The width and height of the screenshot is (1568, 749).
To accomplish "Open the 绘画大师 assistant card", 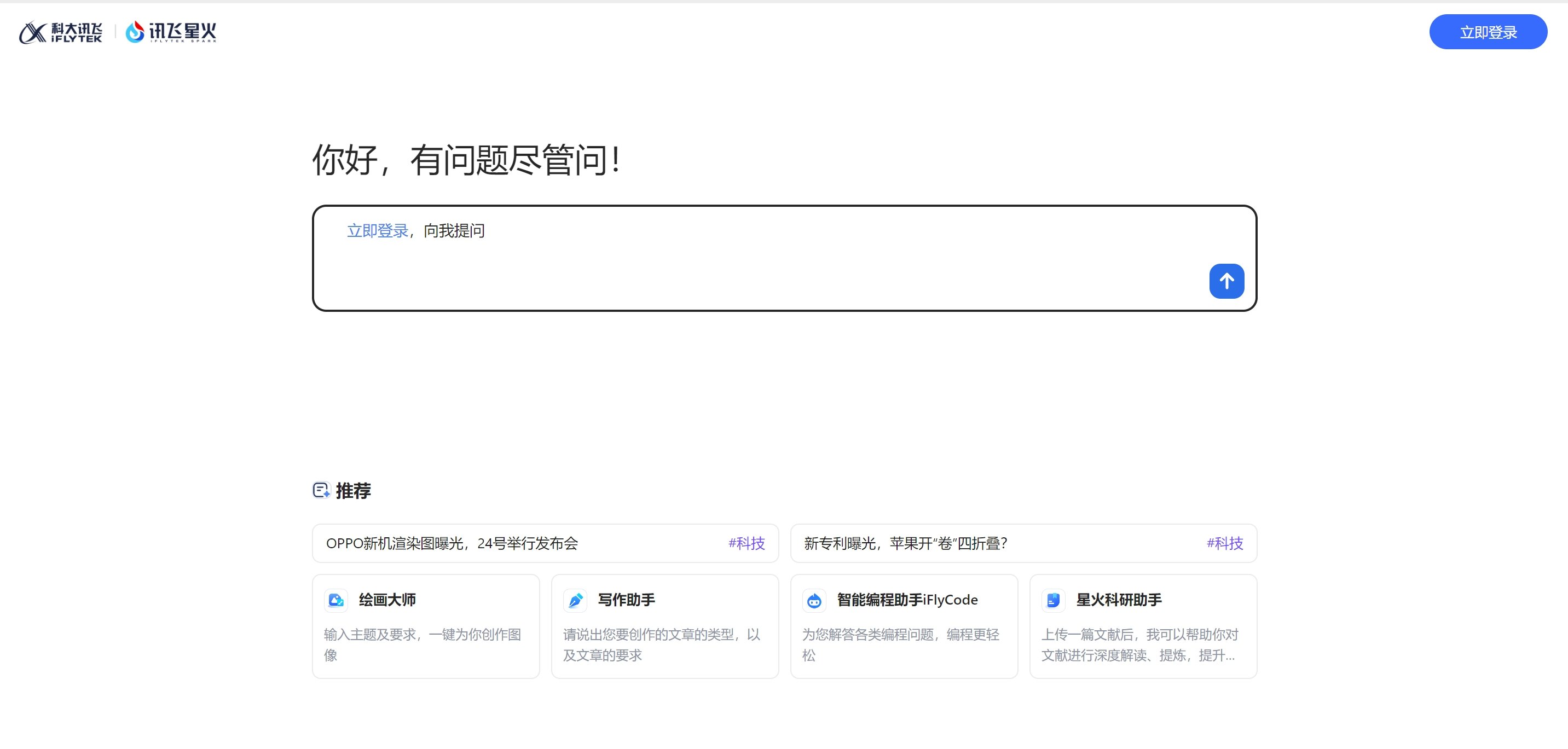I will pos(425,626).
